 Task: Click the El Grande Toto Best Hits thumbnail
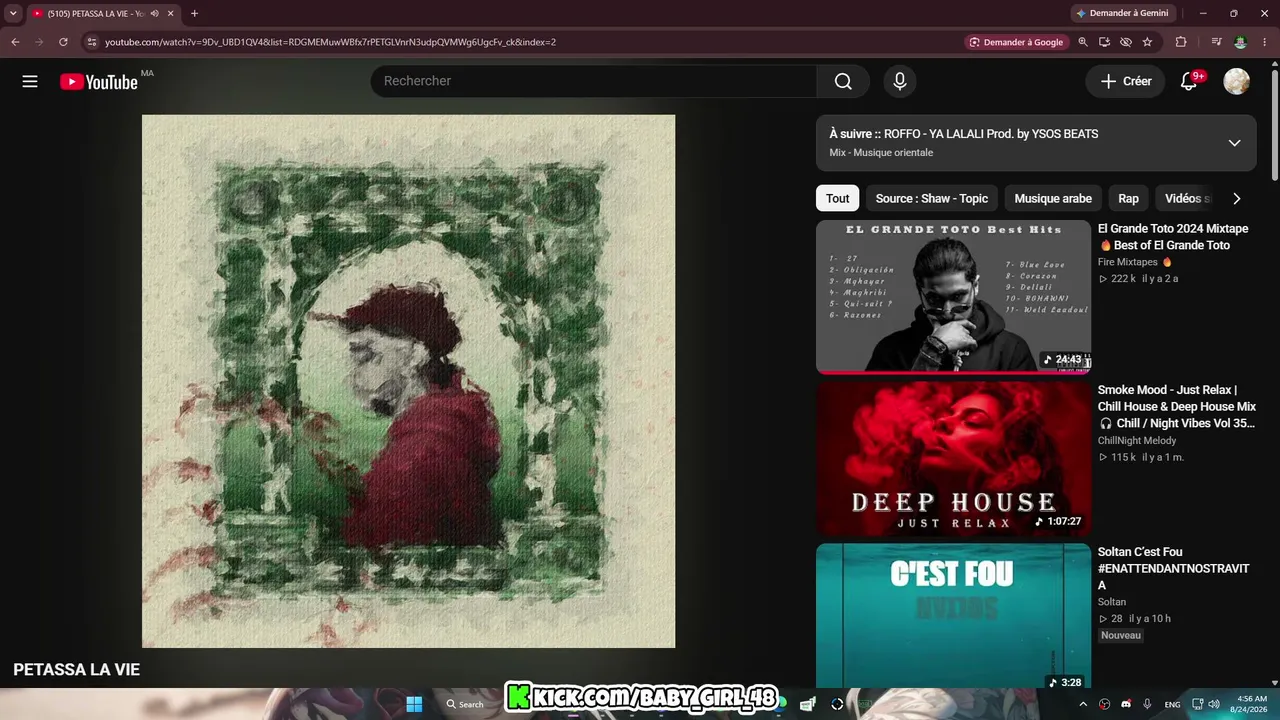click(x=953, y=297)
